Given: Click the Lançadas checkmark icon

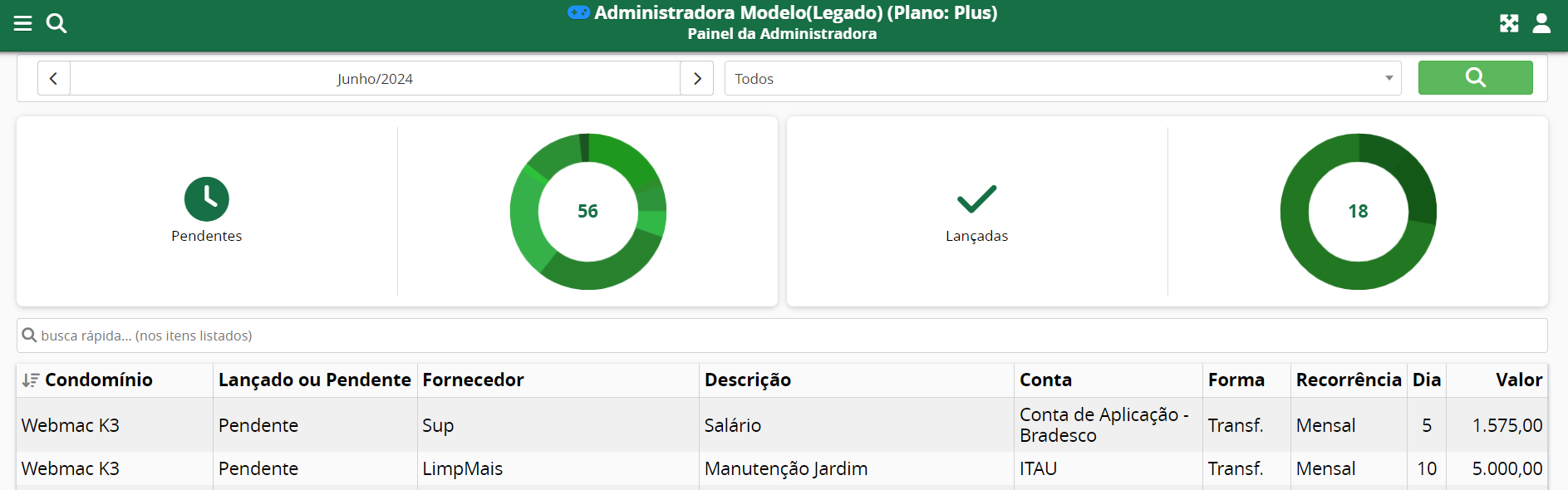Looking at the screenshot, I should coord(976,199).
